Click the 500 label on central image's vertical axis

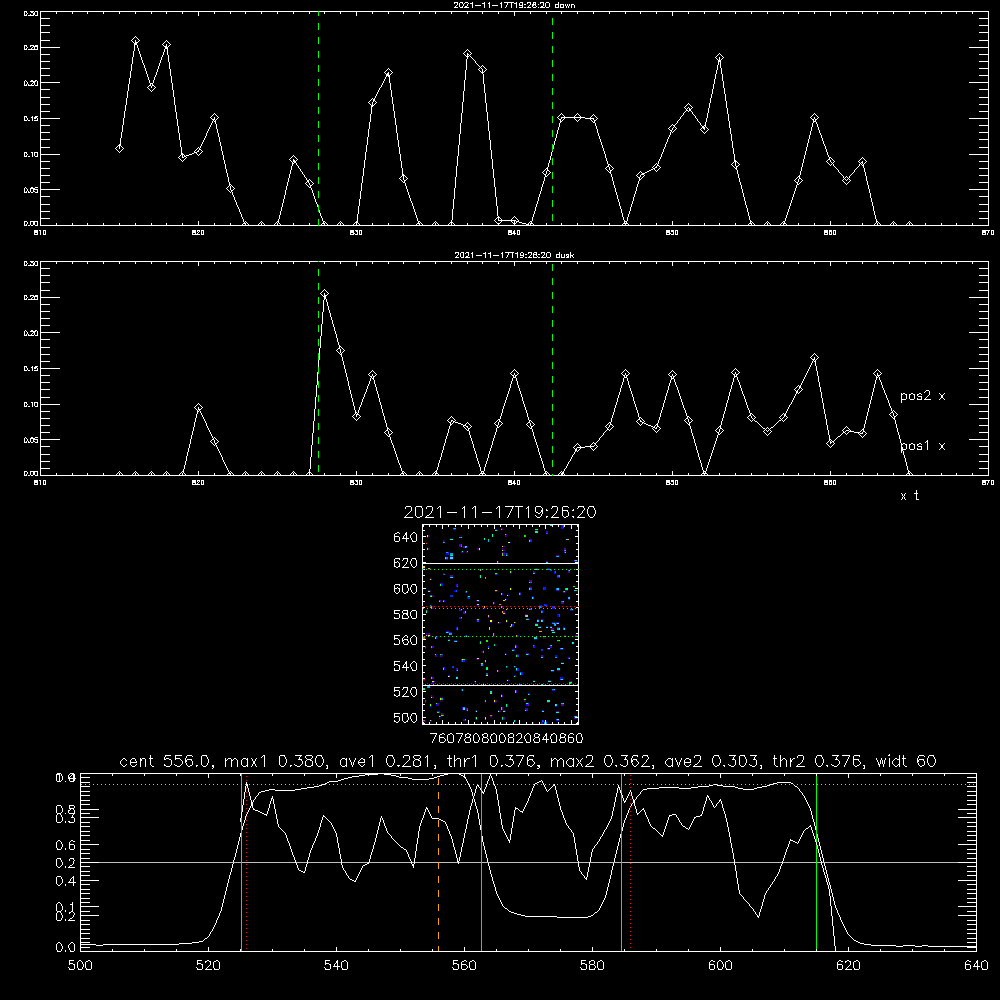(406, 718)
